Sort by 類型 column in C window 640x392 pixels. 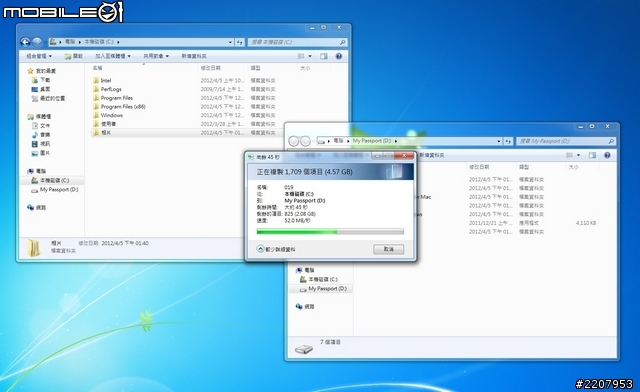(x=256, y=68)
